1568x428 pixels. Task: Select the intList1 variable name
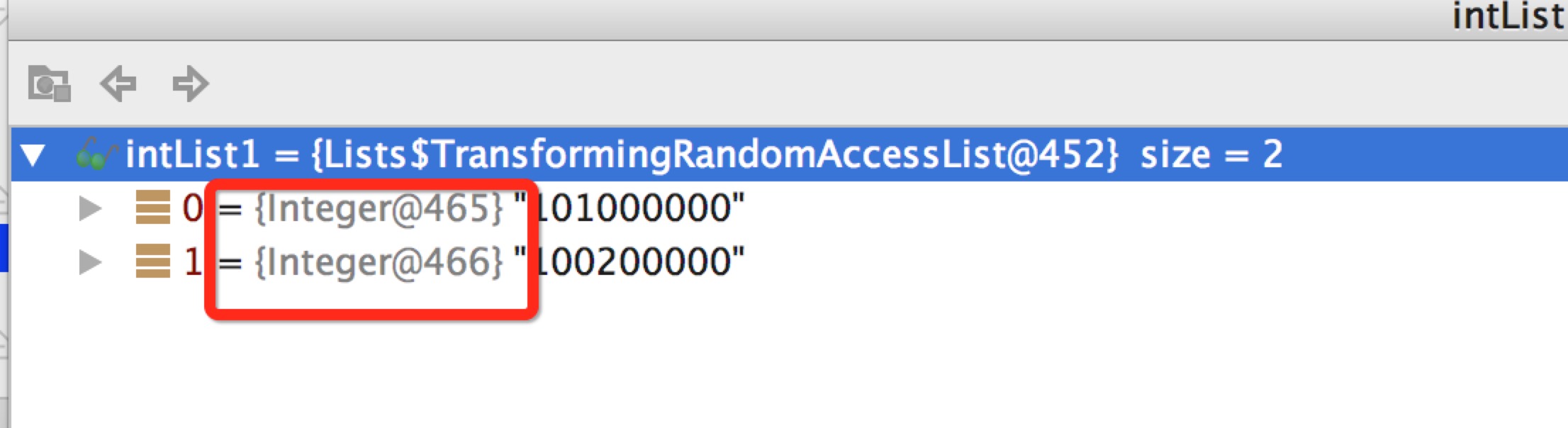[192, 154]
